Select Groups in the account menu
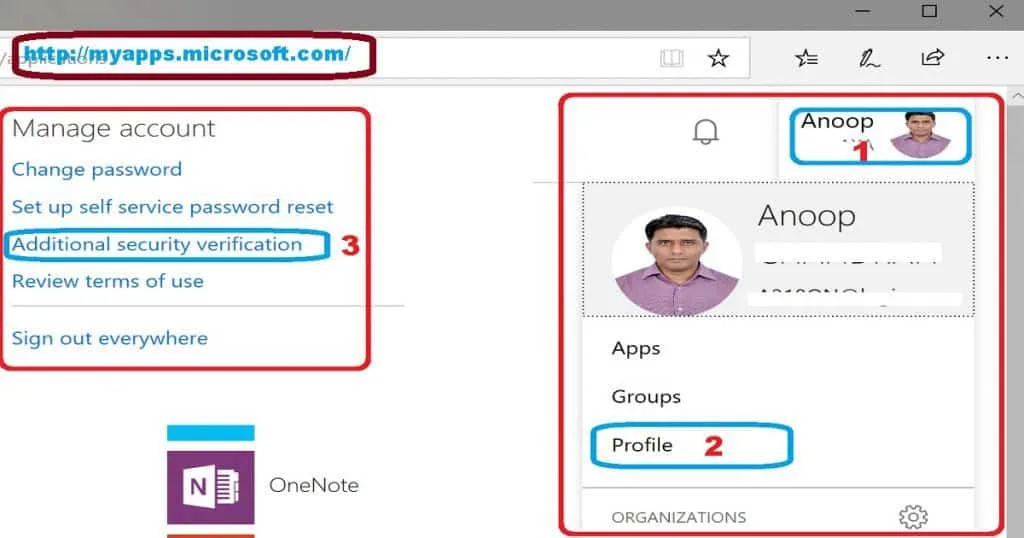The image size is (1024, 538). [x=646, y=397]
